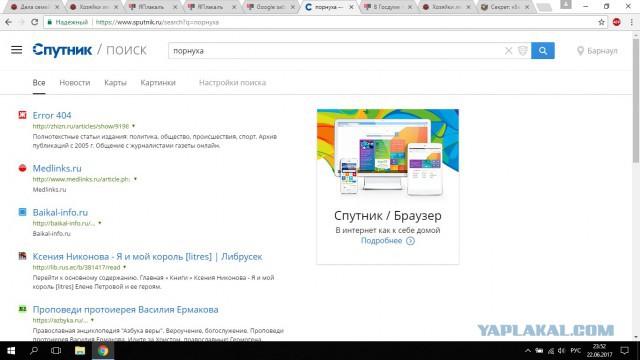Close the active порнуха browser tab
The height and width of the screenshot is (360, 640).
click(x=351, y=7)
